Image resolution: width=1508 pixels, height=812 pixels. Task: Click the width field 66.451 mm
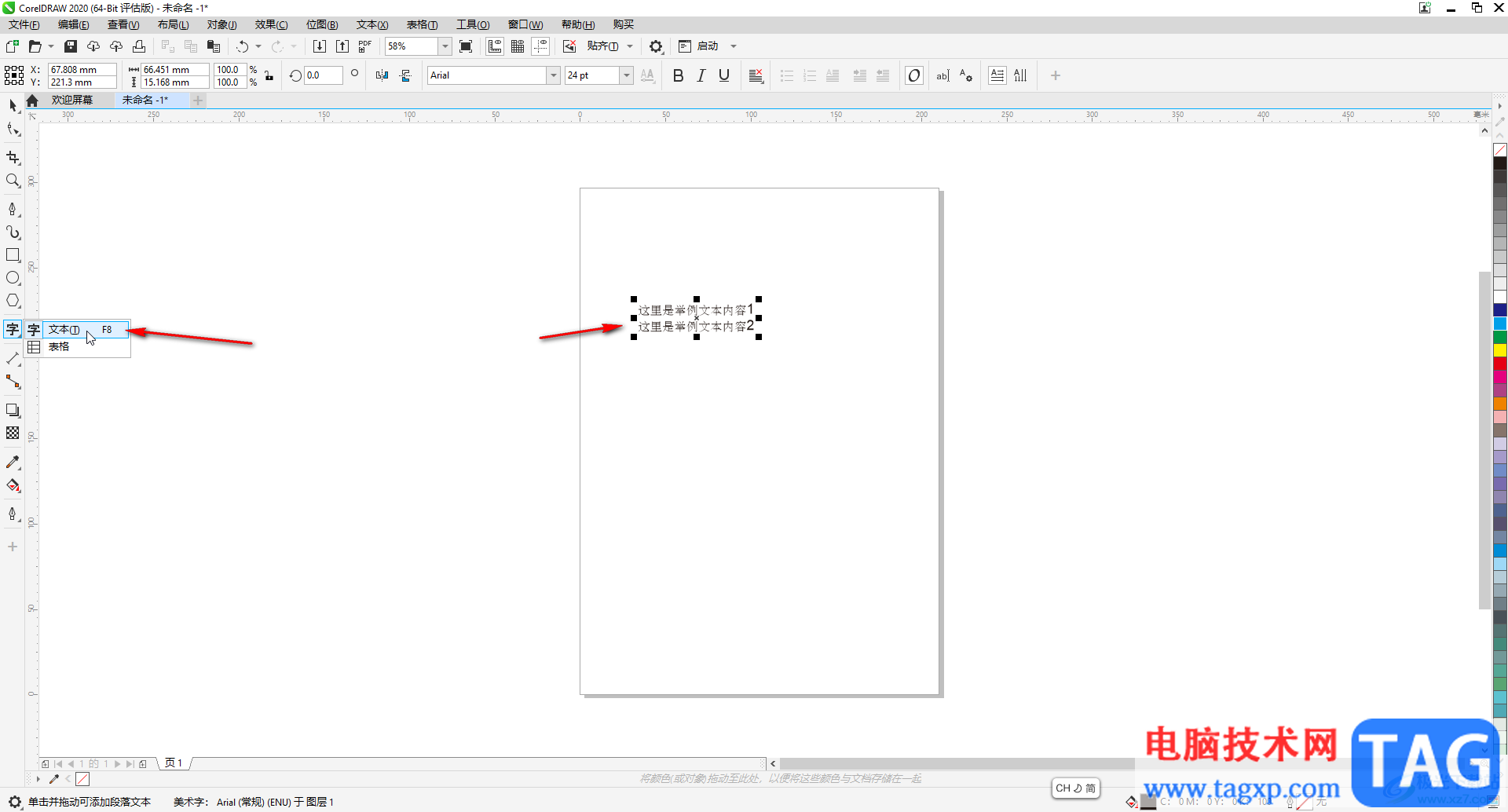(174, 69)
